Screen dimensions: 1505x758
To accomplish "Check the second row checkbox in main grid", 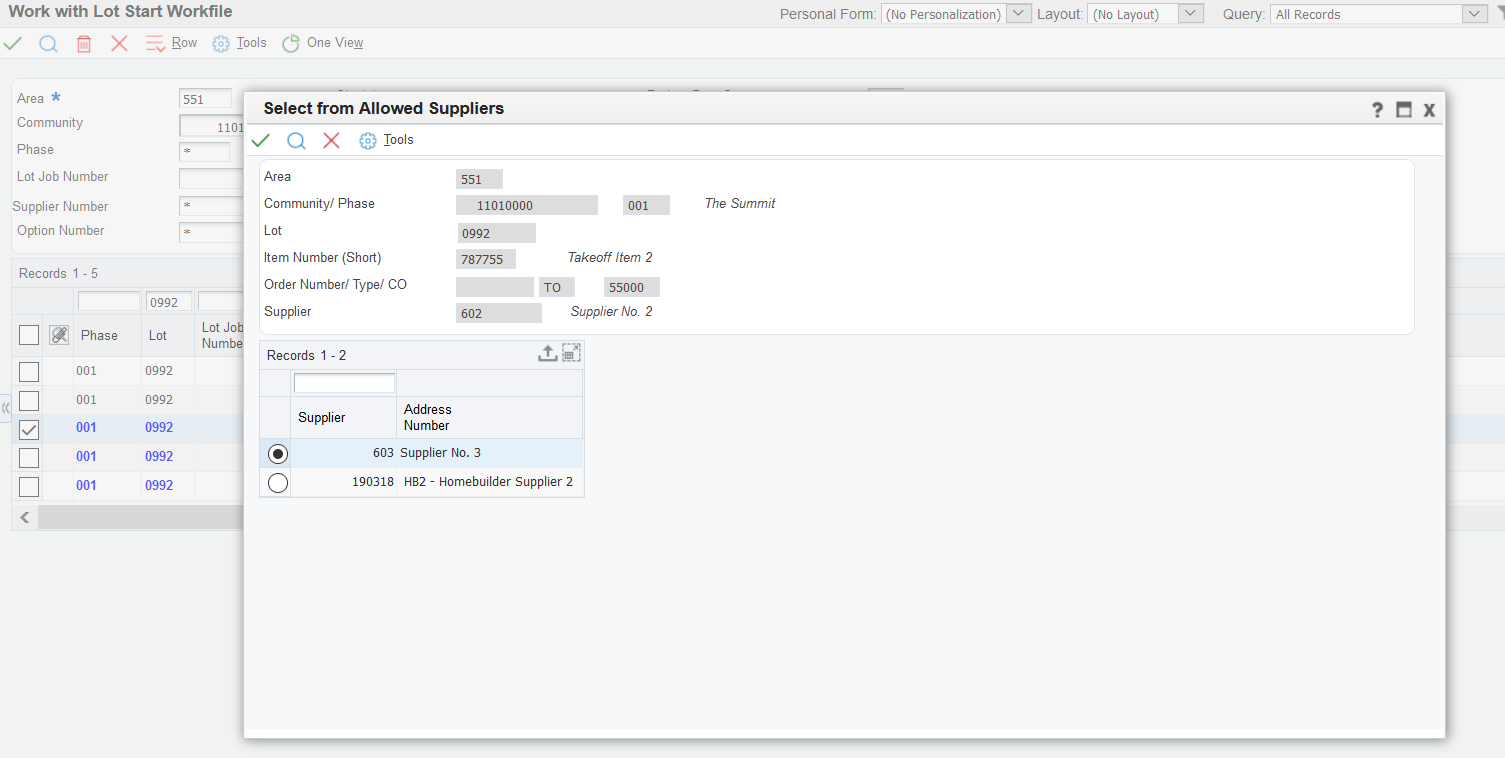I will [29, 400].
